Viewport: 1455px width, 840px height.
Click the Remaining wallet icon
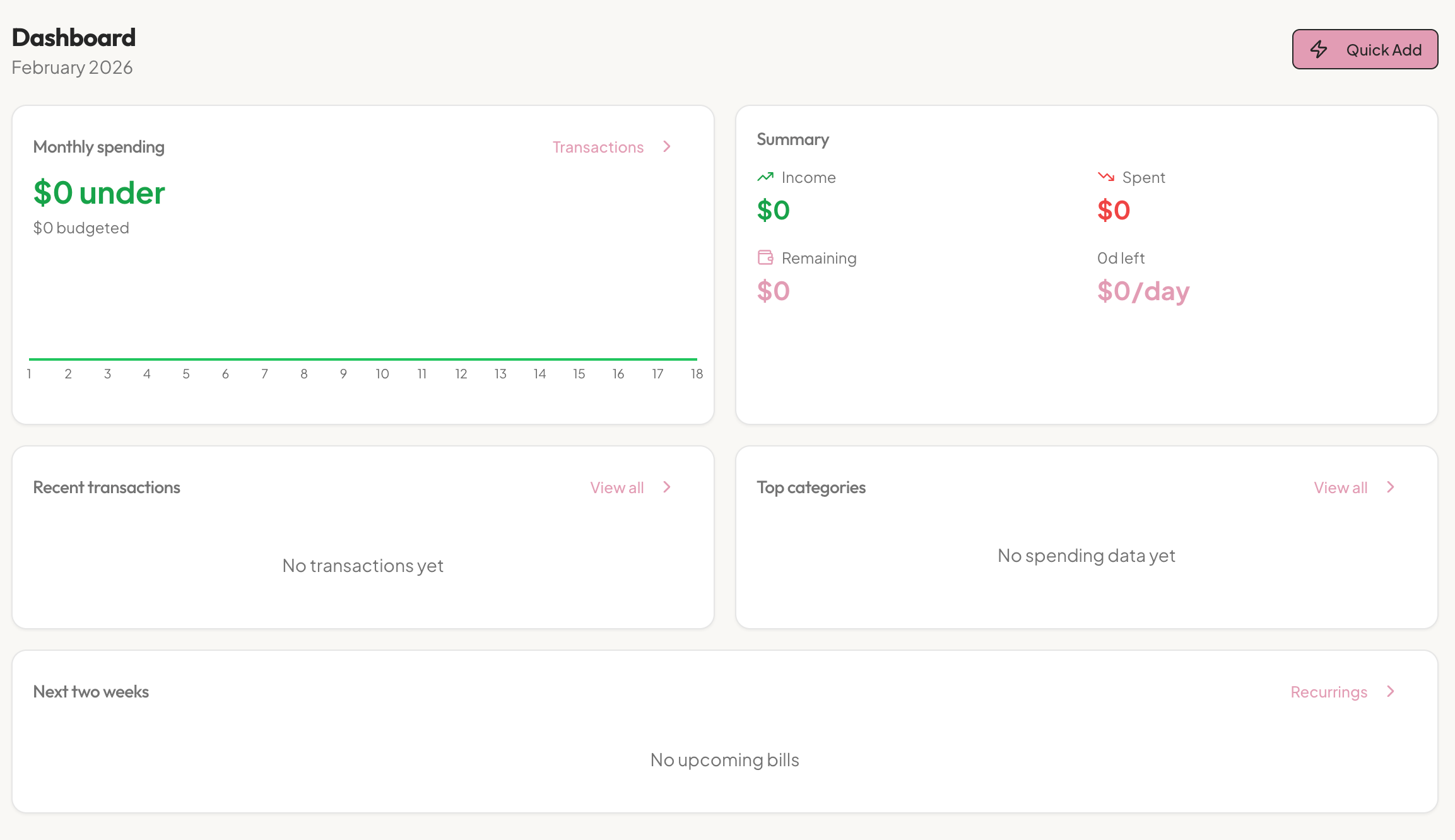(x=765, y=257)
